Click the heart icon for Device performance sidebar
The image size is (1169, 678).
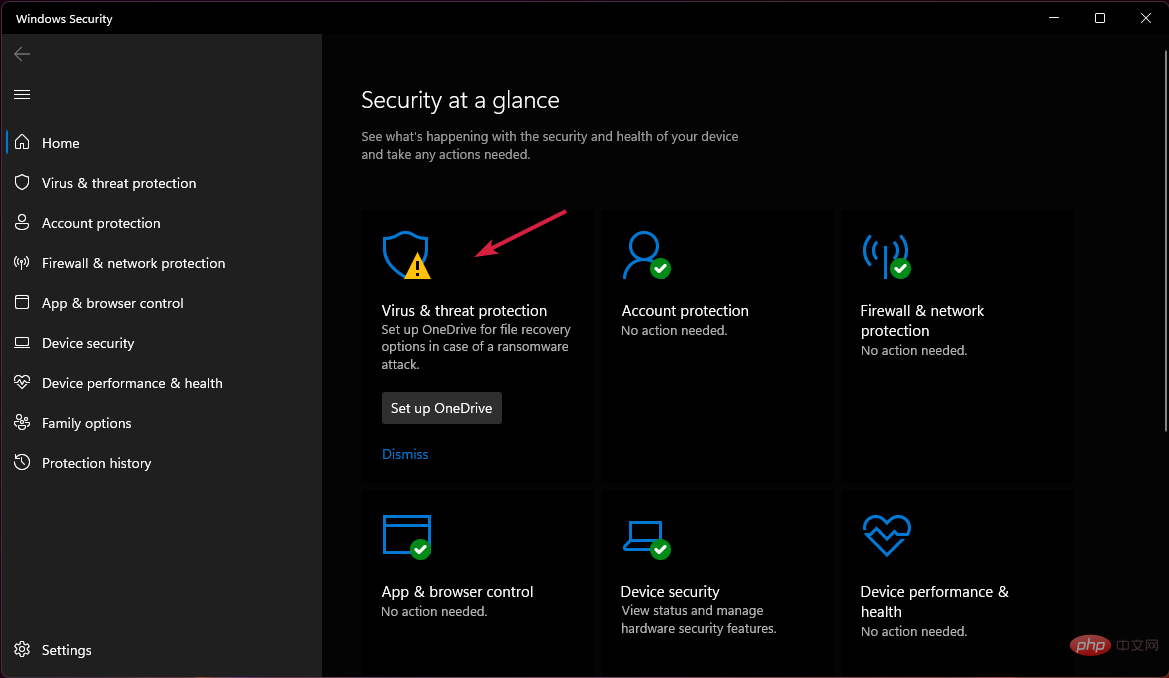[22, 382]
